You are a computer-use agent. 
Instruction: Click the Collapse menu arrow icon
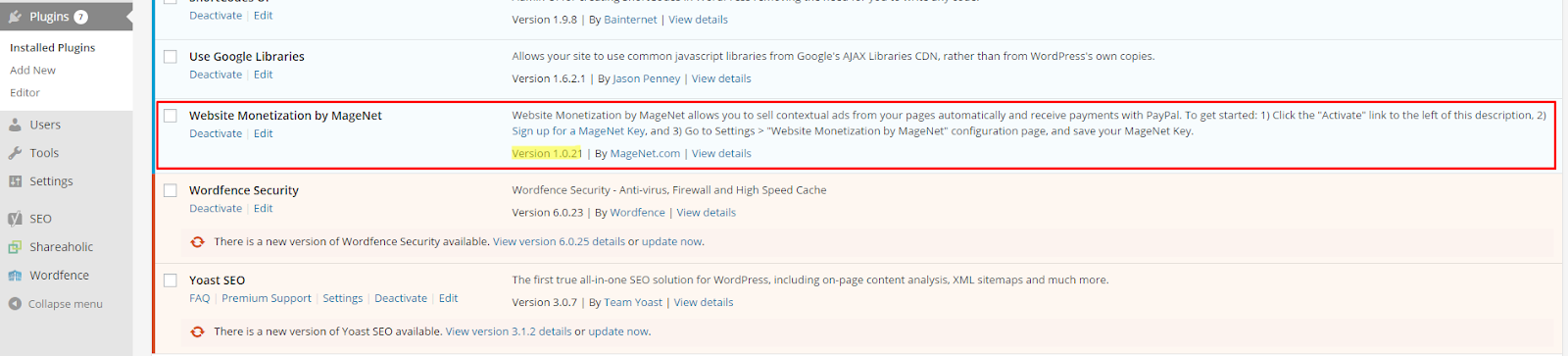tap(15, 304)
